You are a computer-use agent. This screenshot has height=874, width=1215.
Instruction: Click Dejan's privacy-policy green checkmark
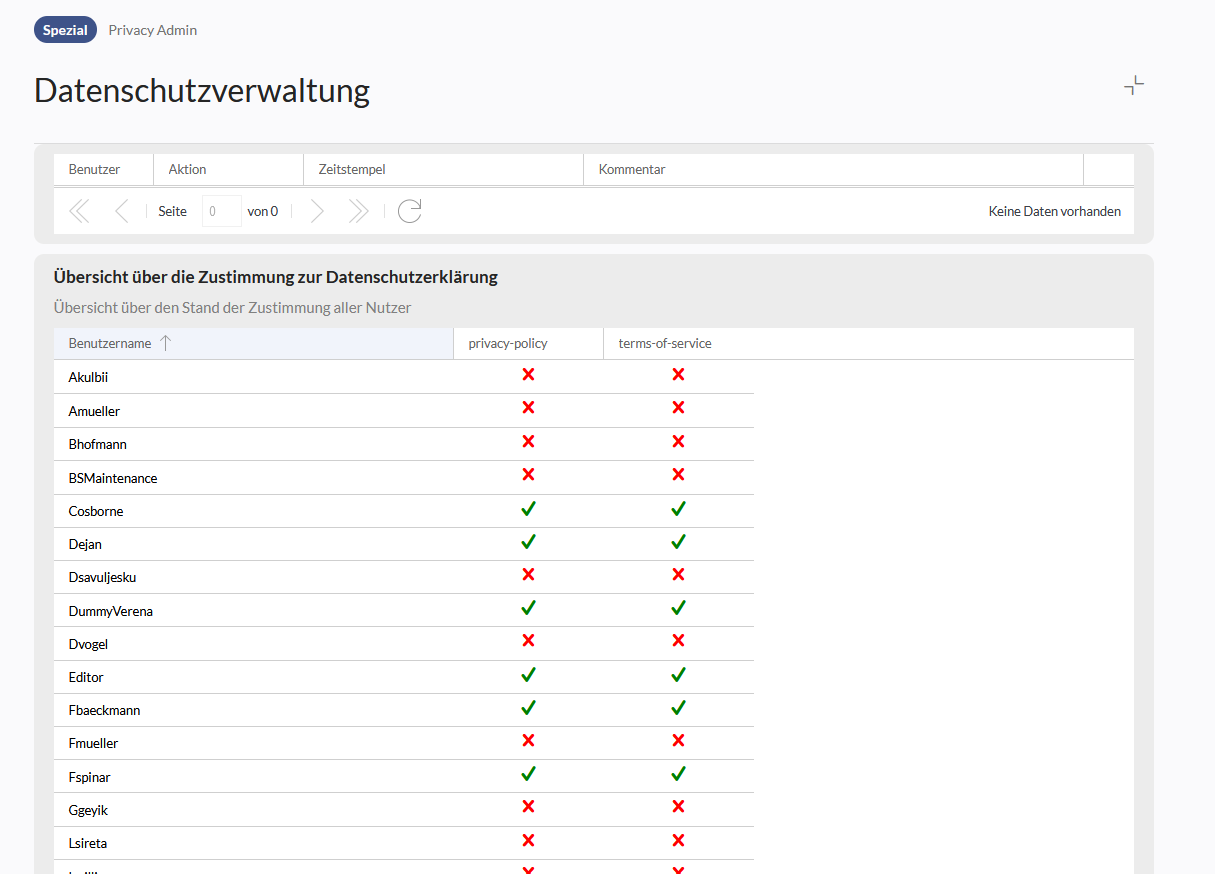tap(528, 542)
